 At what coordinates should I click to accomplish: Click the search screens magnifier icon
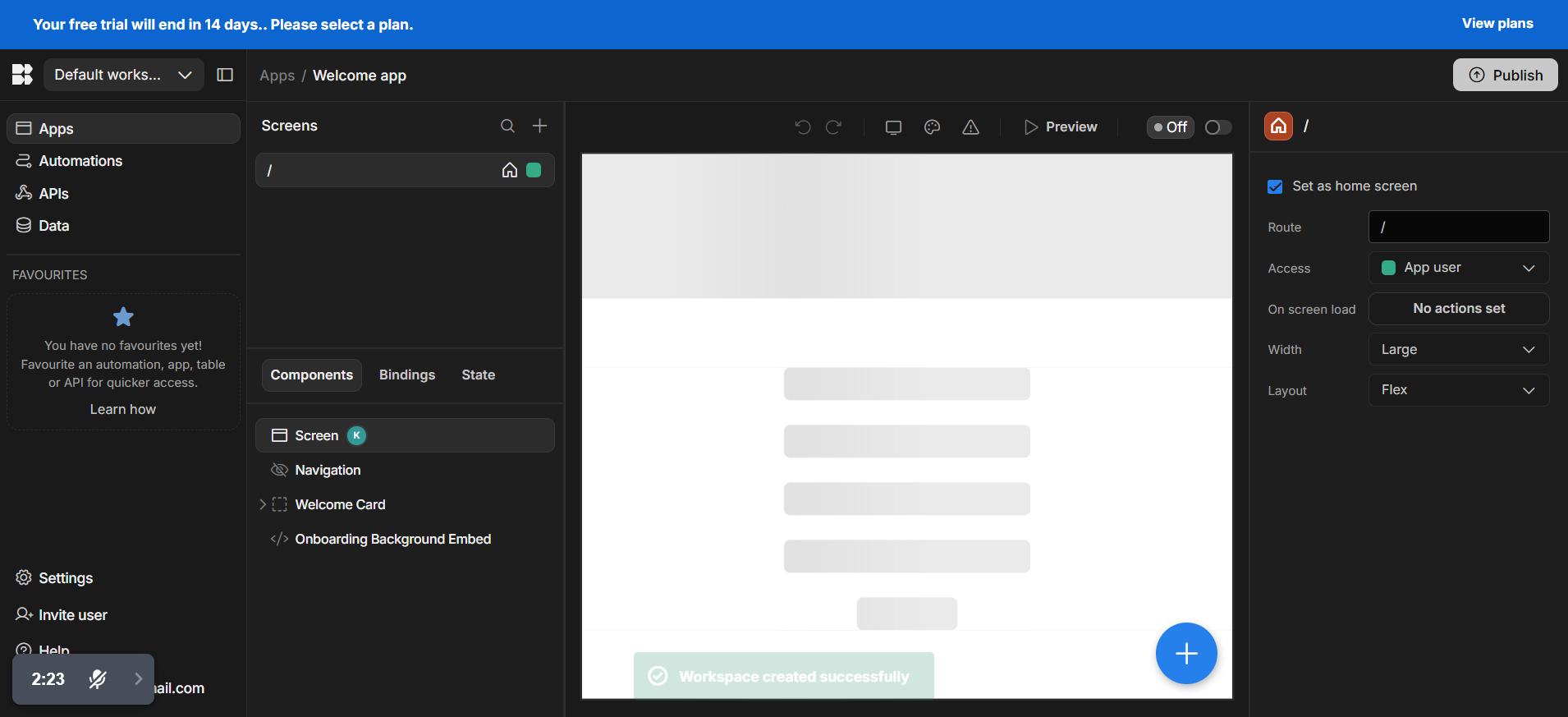(507, 126)
